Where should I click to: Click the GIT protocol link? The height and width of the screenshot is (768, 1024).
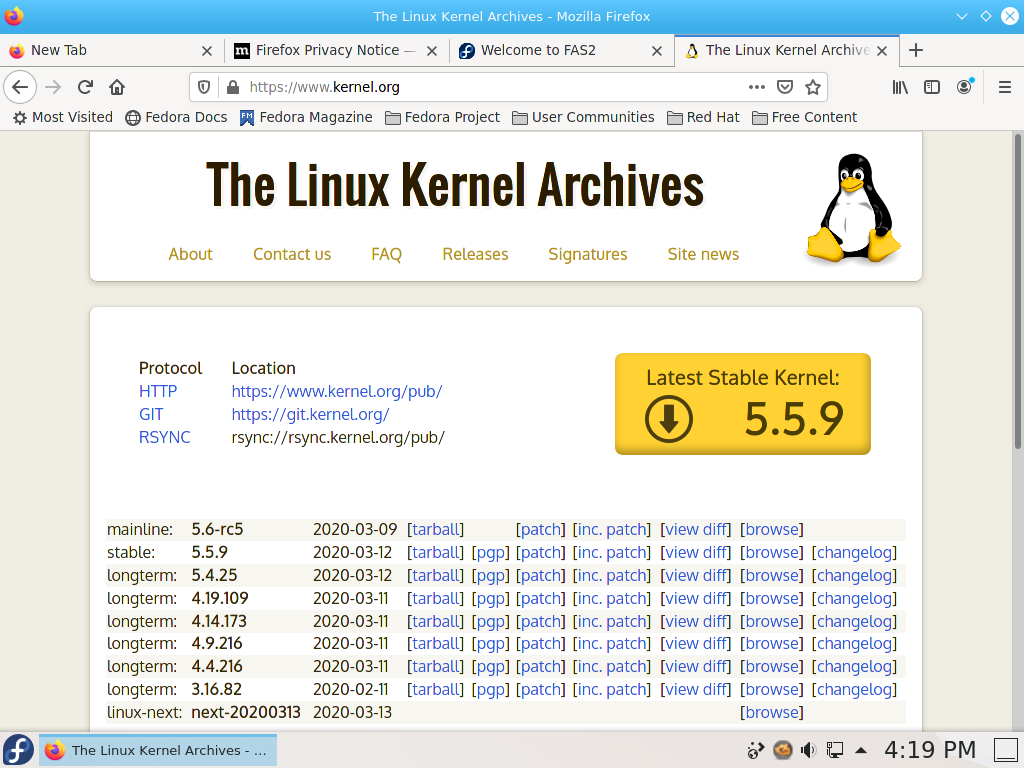(151, 414)
